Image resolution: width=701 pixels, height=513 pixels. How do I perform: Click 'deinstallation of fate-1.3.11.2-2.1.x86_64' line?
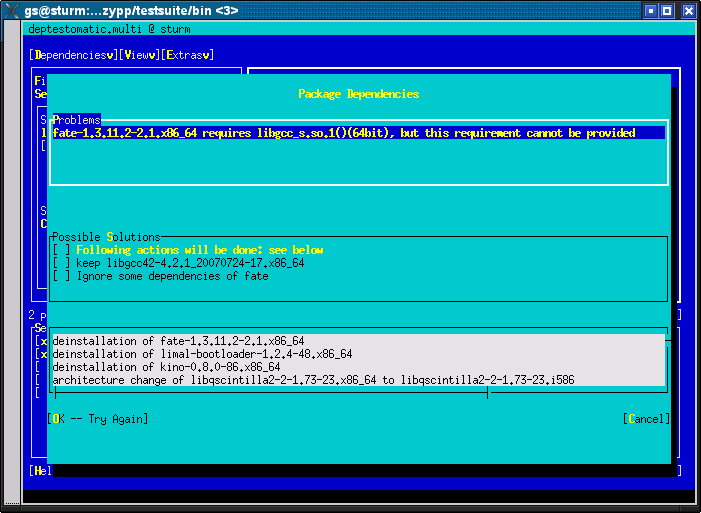tap(359, 341)
